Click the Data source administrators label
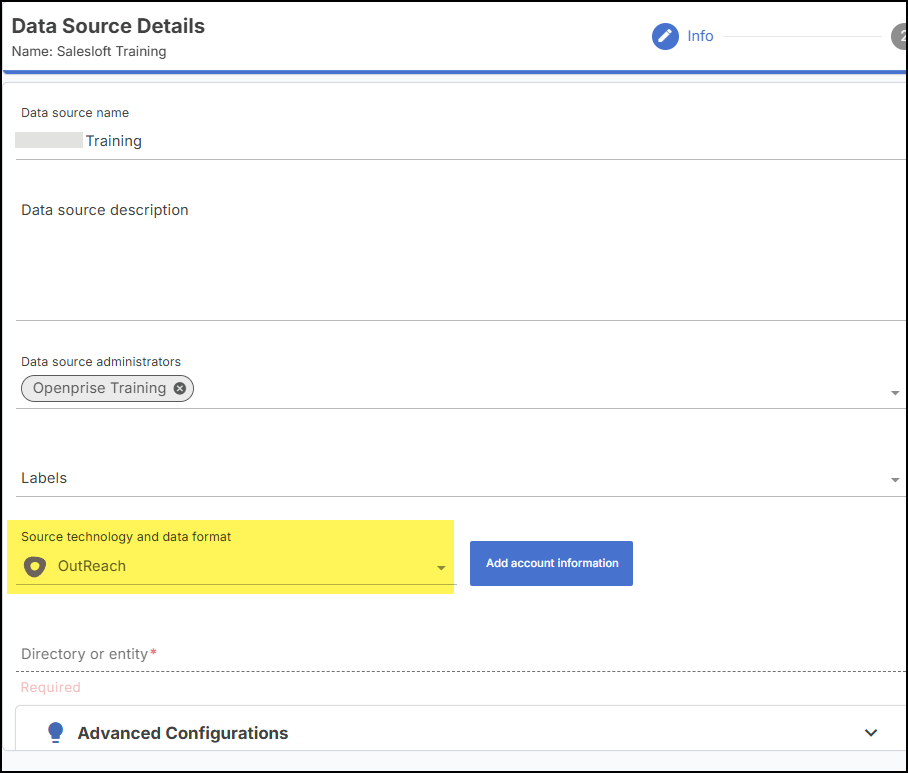 [x=101, y=362]
